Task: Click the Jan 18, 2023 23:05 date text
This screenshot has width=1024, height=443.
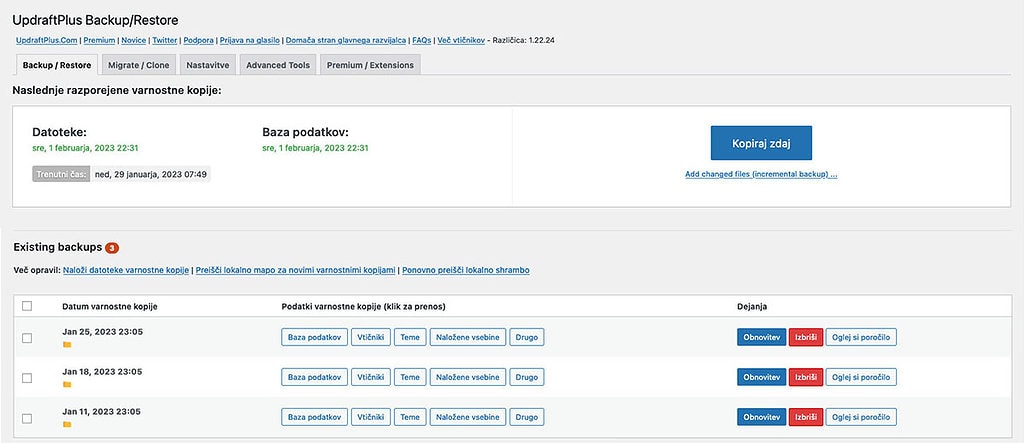Action: pyautogui.click(x=103, y=371)
